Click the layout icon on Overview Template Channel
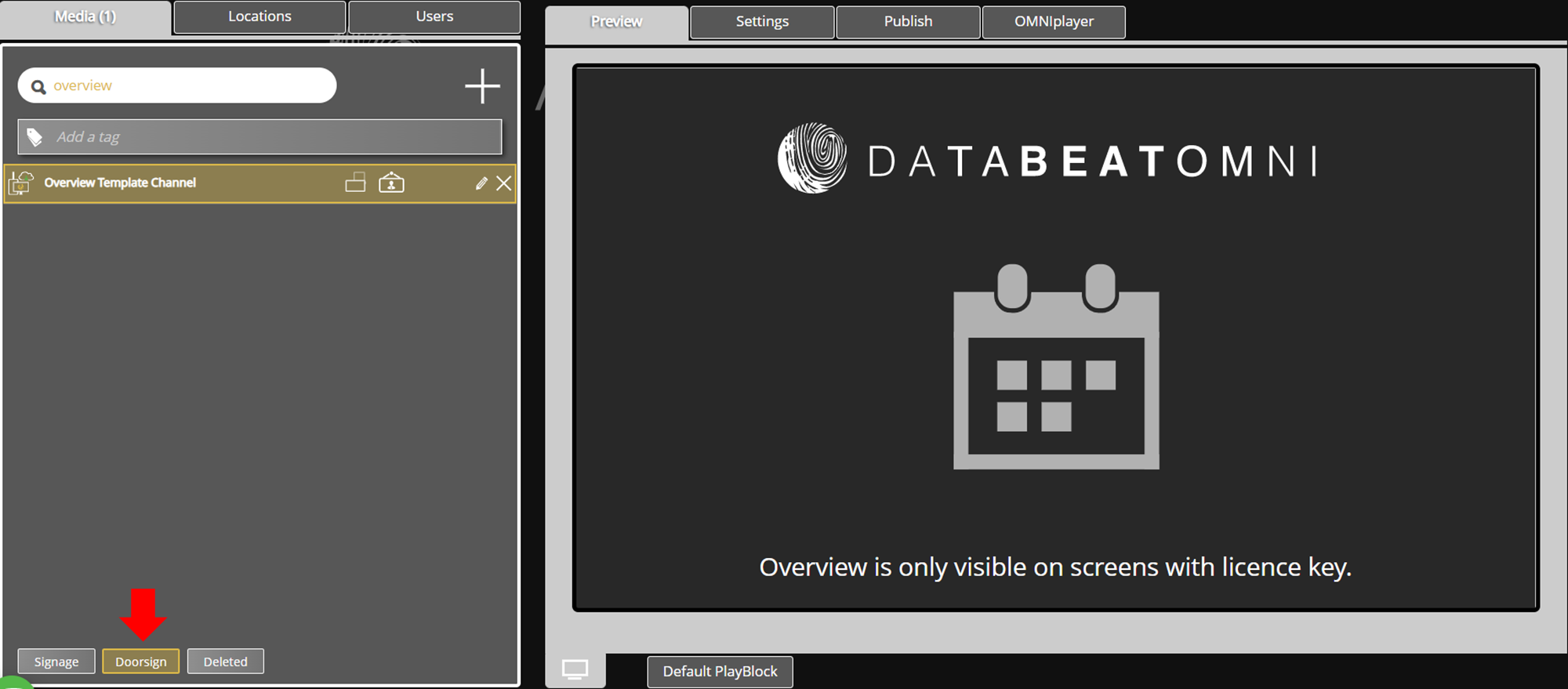The height and width of the screenshot is (689, 1568). pos(355,183)
